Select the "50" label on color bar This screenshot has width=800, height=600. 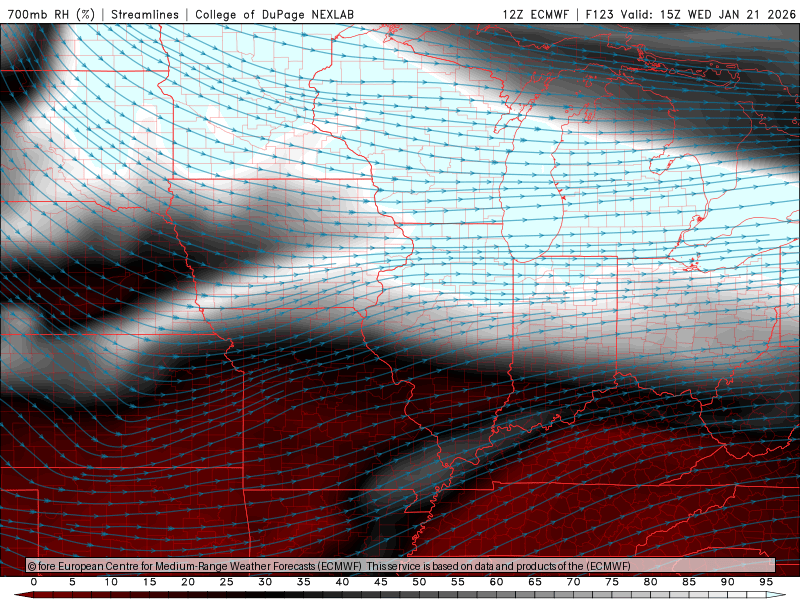(419, 582)
